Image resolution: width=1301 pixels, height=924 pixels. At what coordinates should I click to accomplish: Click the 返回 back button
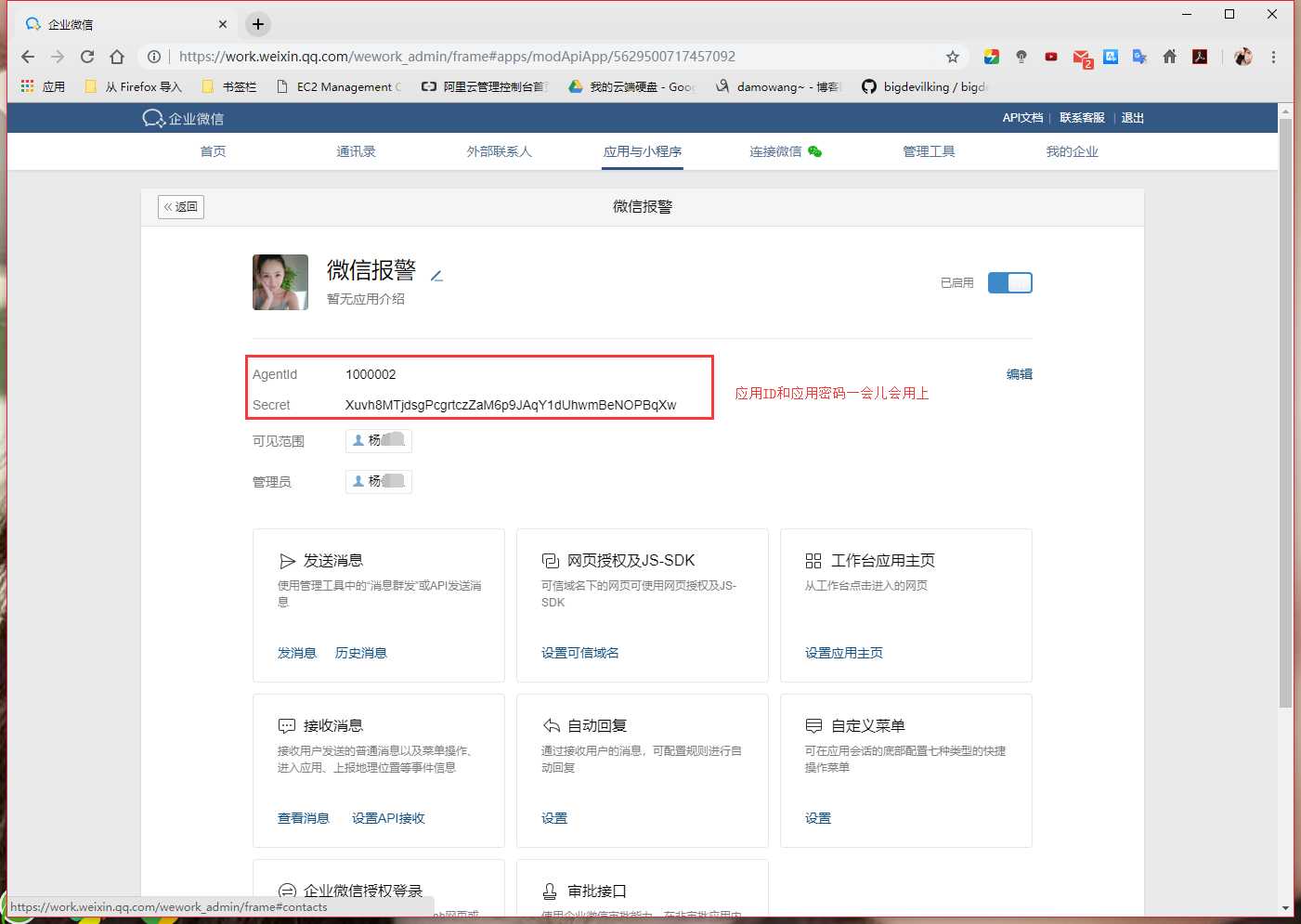pyautogui.click(x=181, y=206)
